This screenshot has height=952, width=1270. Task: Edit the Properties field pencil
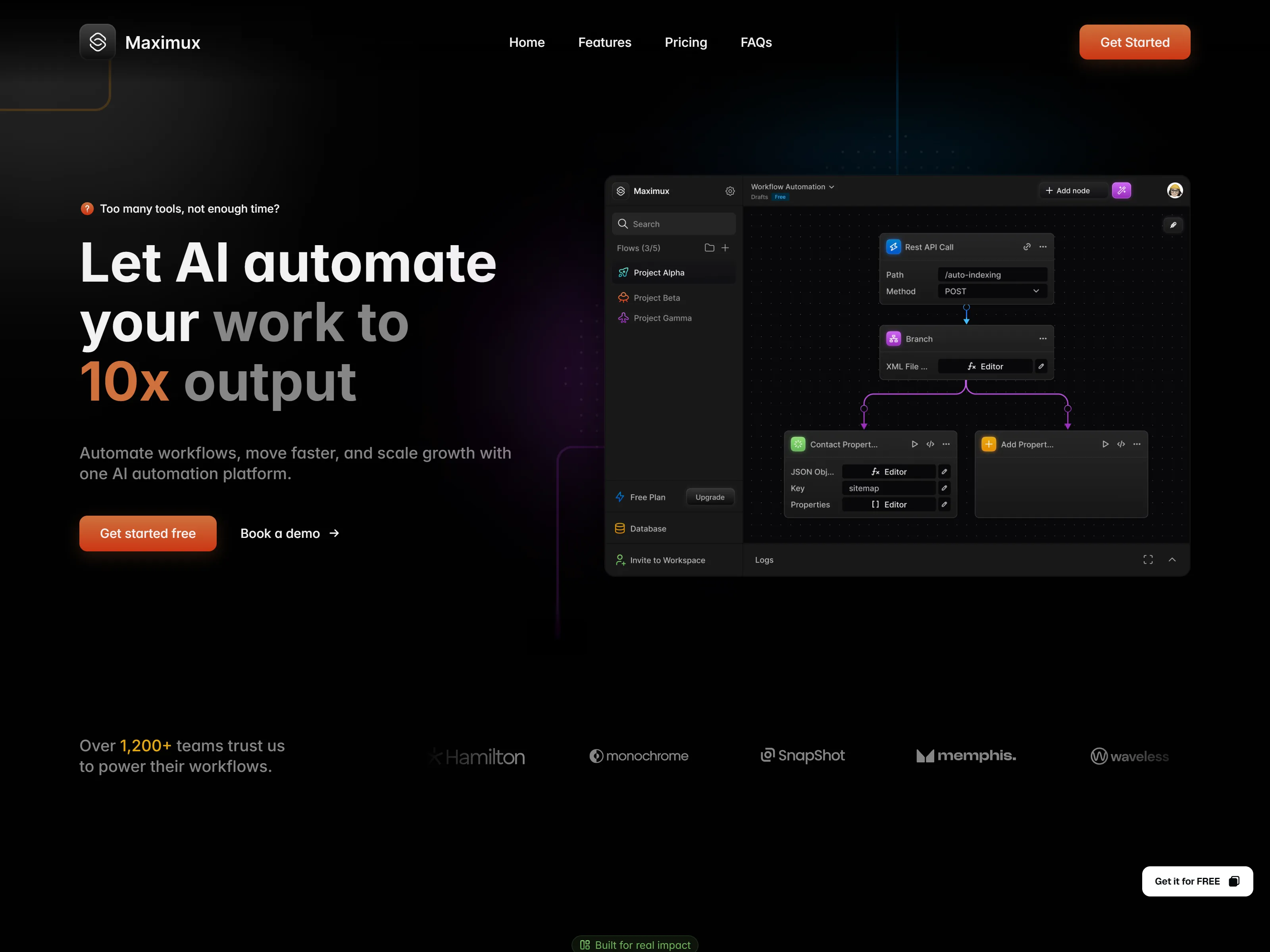coord(944,505)
